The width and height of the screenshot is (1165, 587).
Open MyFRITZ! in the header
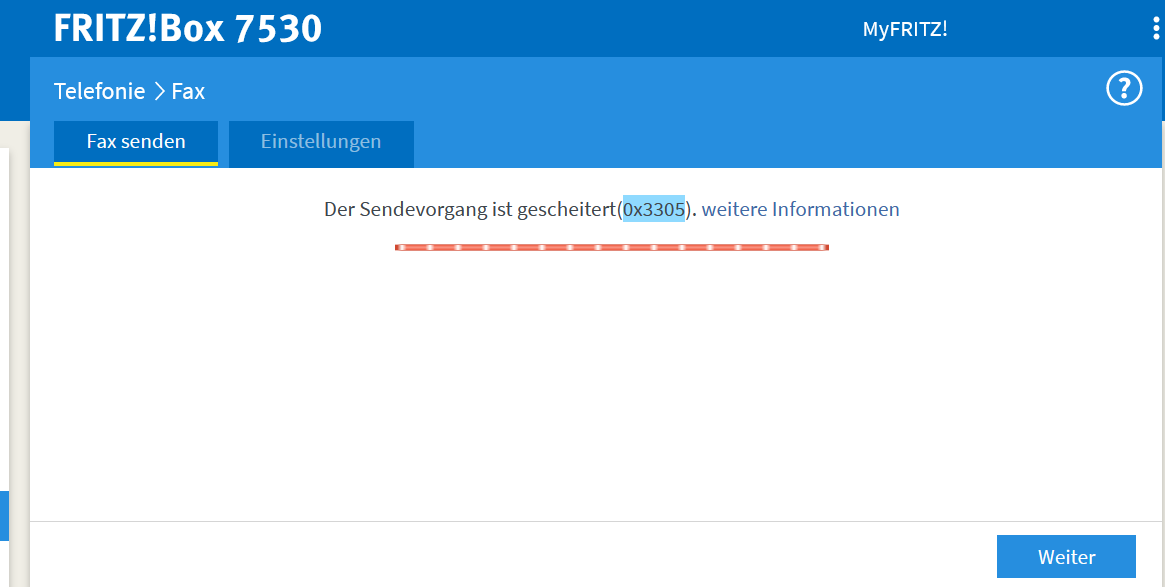pyautogui.click(x=904, y=29)
